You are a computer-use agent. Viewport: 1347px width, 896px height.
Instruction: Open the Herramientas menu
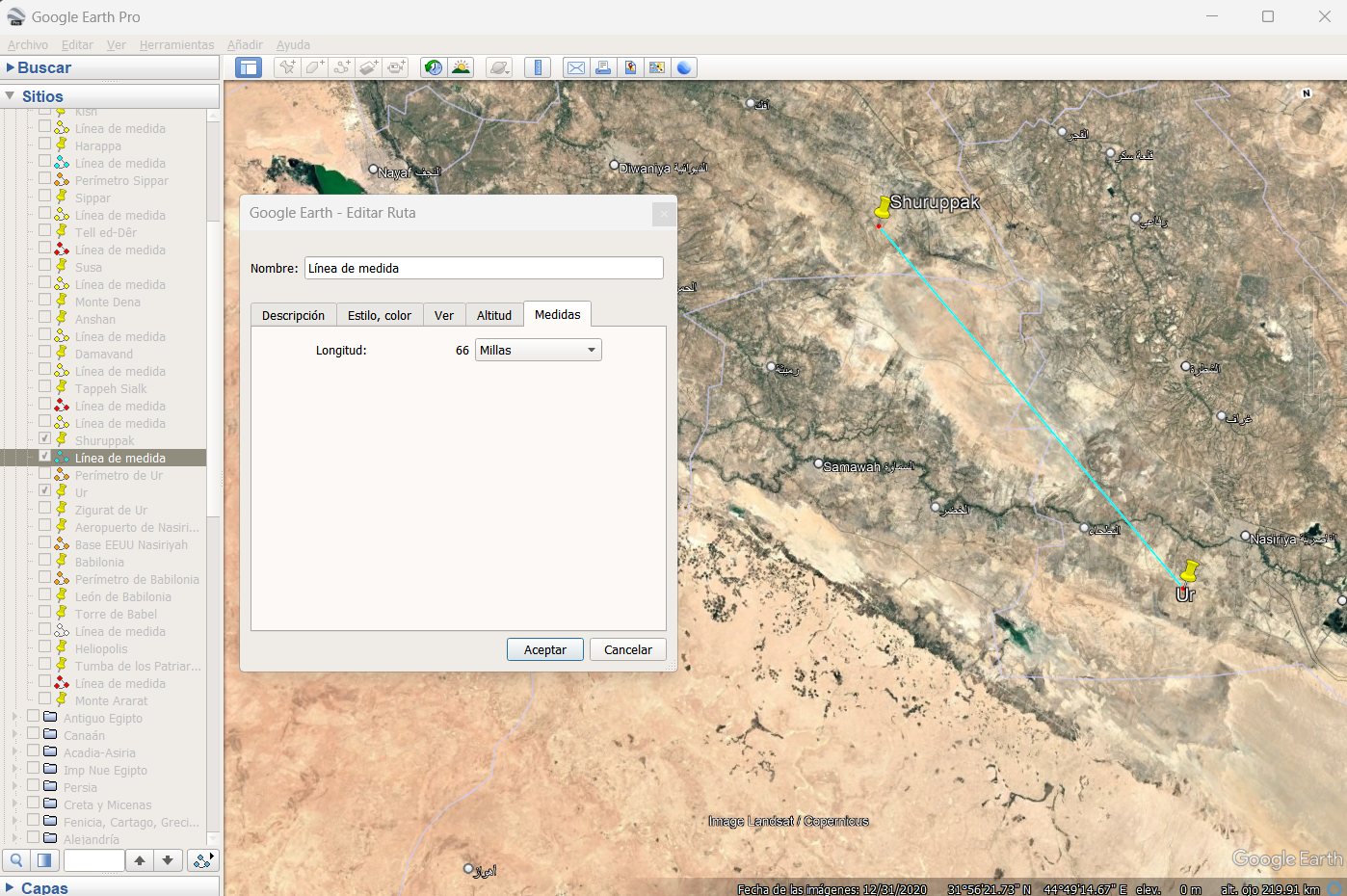point(176,44)
